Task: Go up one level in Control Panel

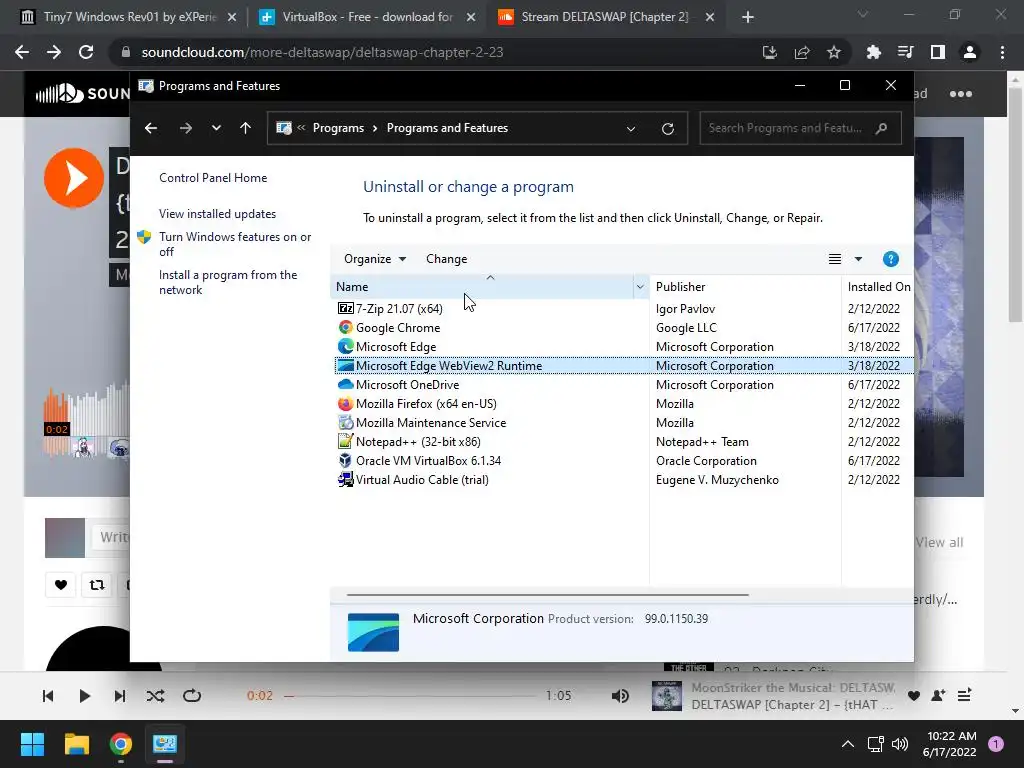Action: pyautogui.click(x=246, y=128)
